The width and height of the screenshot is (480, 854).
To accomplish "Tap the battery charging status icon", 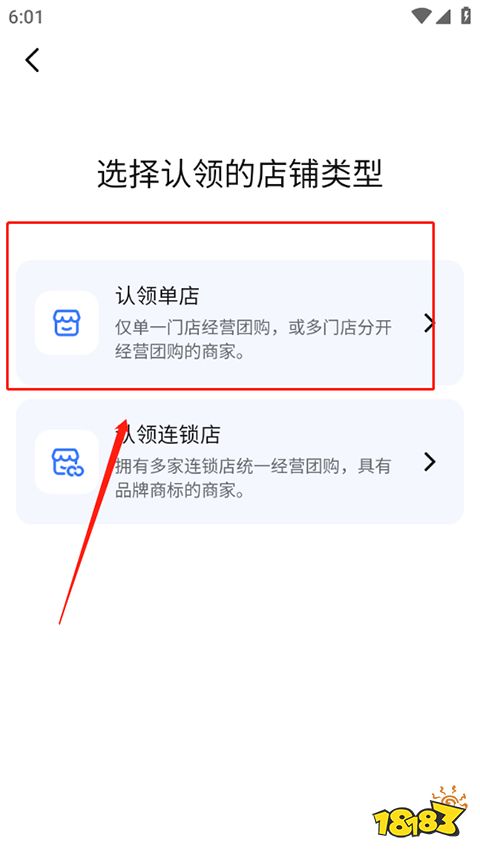I will point(466,16).
